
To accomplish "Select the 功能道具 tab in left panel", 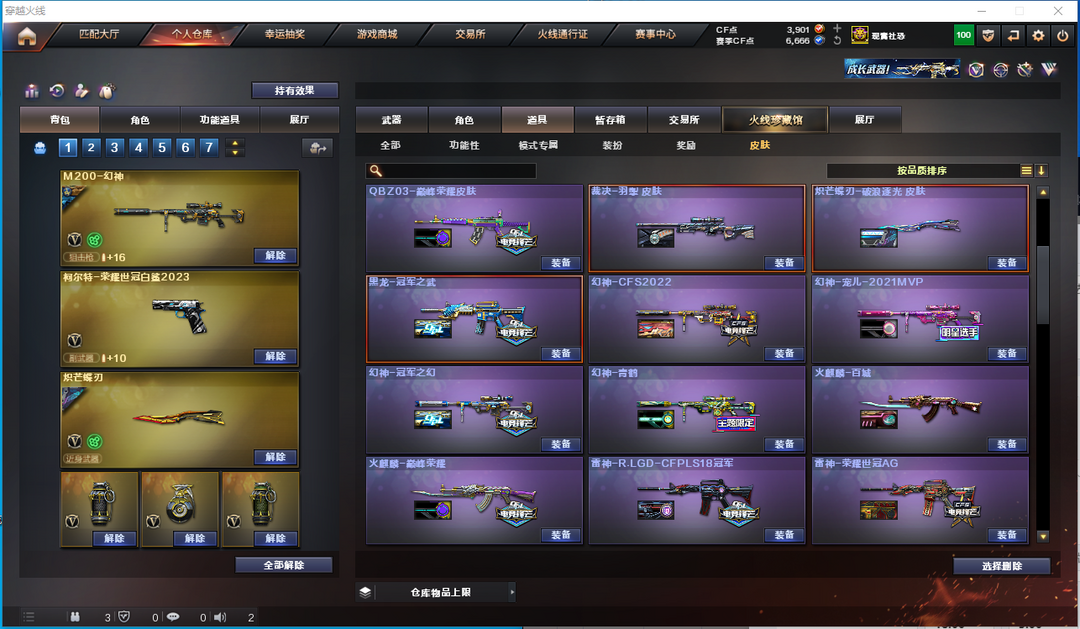I will (x=219, y=120).
